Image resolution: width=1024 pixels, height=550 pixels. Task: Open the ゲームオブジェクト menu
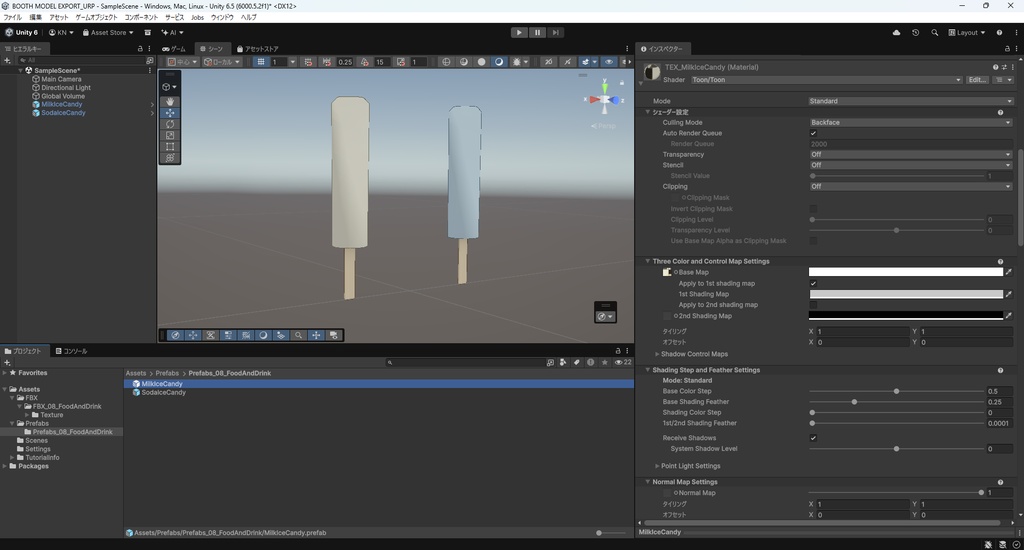tap(96, 18)
